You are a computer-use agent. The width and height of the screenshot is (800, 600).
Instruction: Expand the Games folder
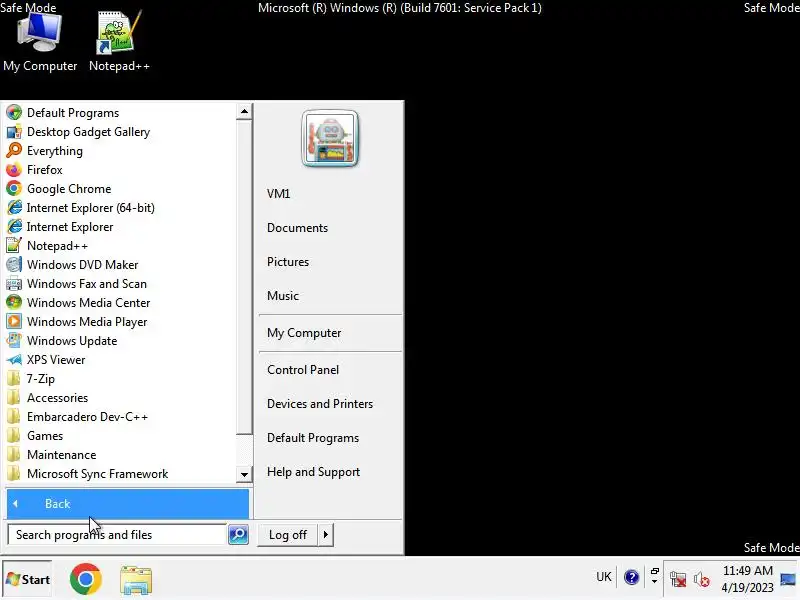(x=35, y=436)
